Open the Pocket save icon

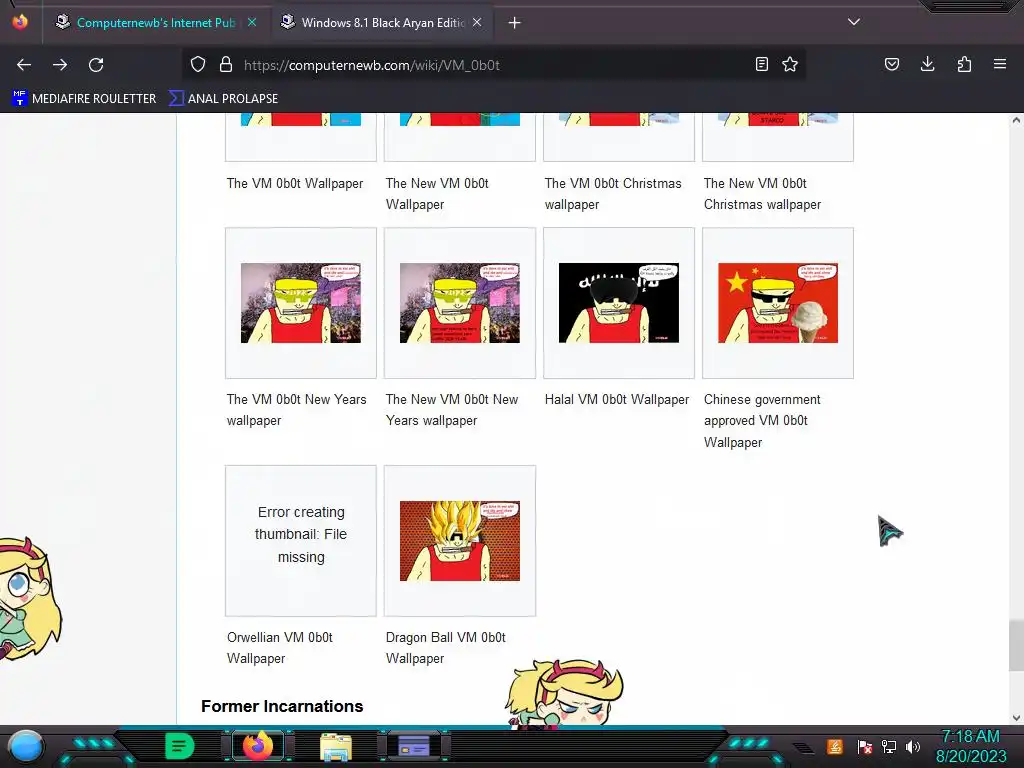click(x=892, y=65)
